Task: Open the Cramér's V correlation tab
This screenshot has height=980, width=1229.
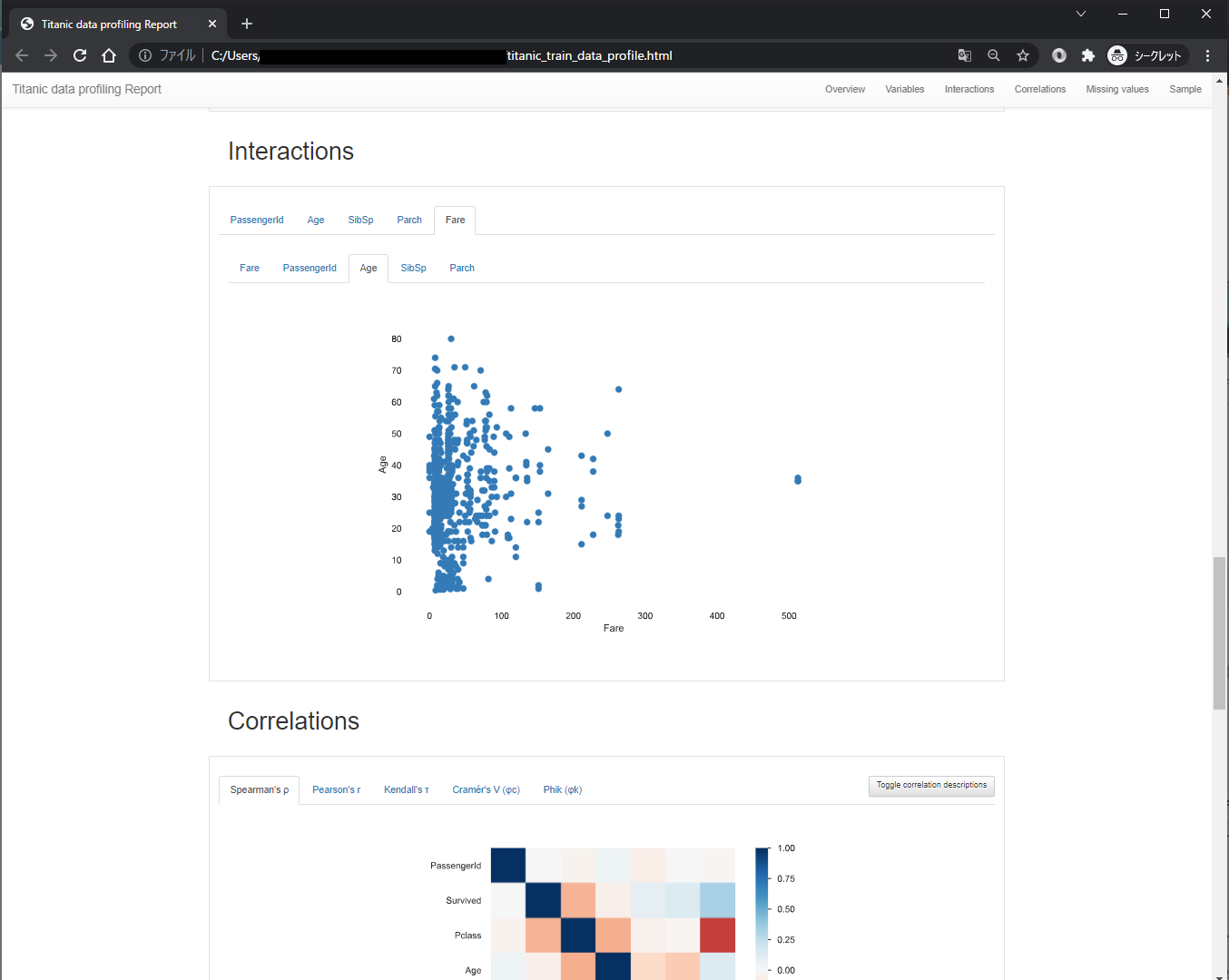Action: 487,789
